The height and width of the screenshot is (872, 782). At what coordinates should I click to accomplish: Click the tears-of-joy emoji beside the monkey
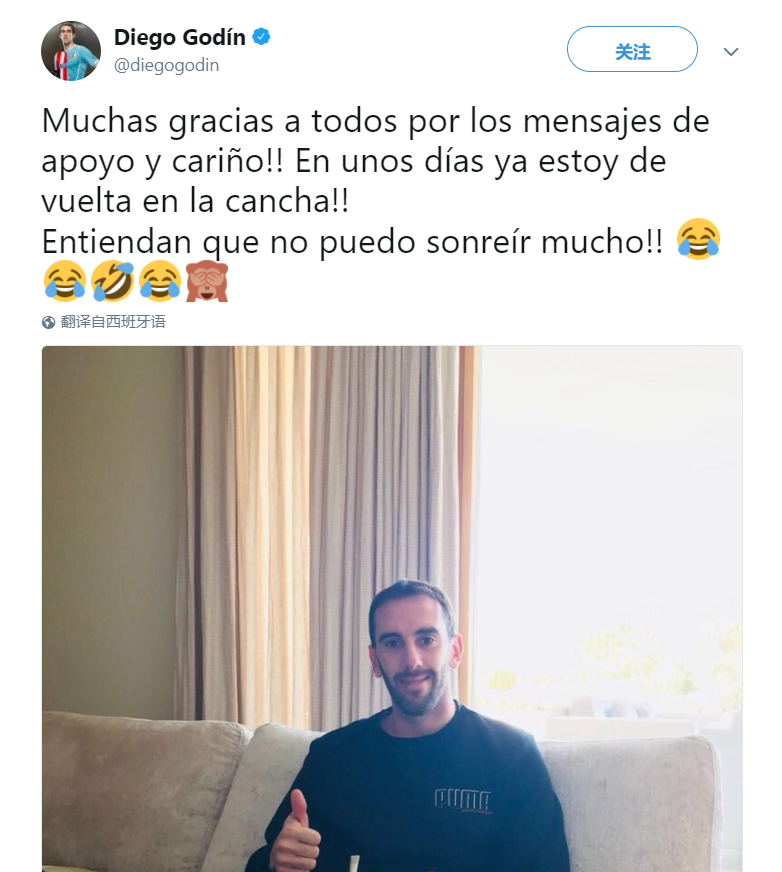pos(160,281)
